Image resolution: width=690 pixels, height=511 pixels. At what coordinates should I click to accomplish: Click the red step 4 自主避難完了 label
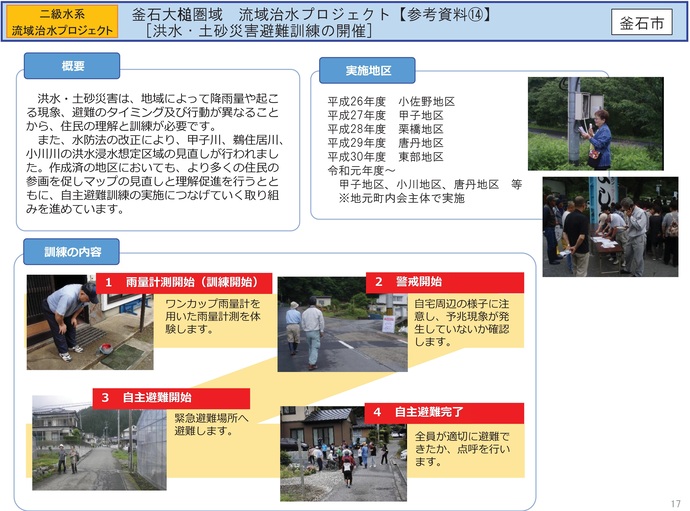point(444,412)
